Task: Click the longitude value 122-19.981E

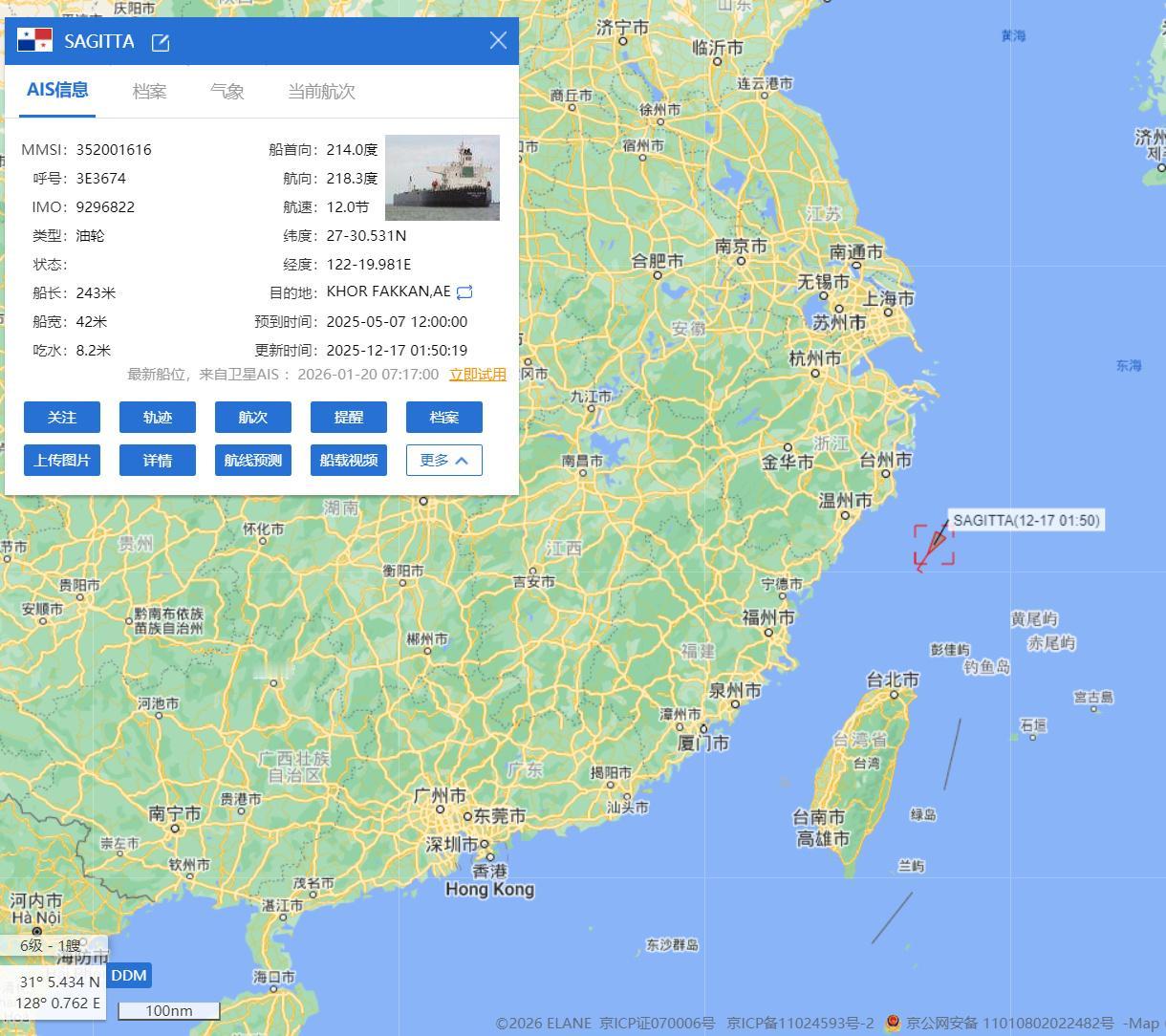Action: [369, 265]
